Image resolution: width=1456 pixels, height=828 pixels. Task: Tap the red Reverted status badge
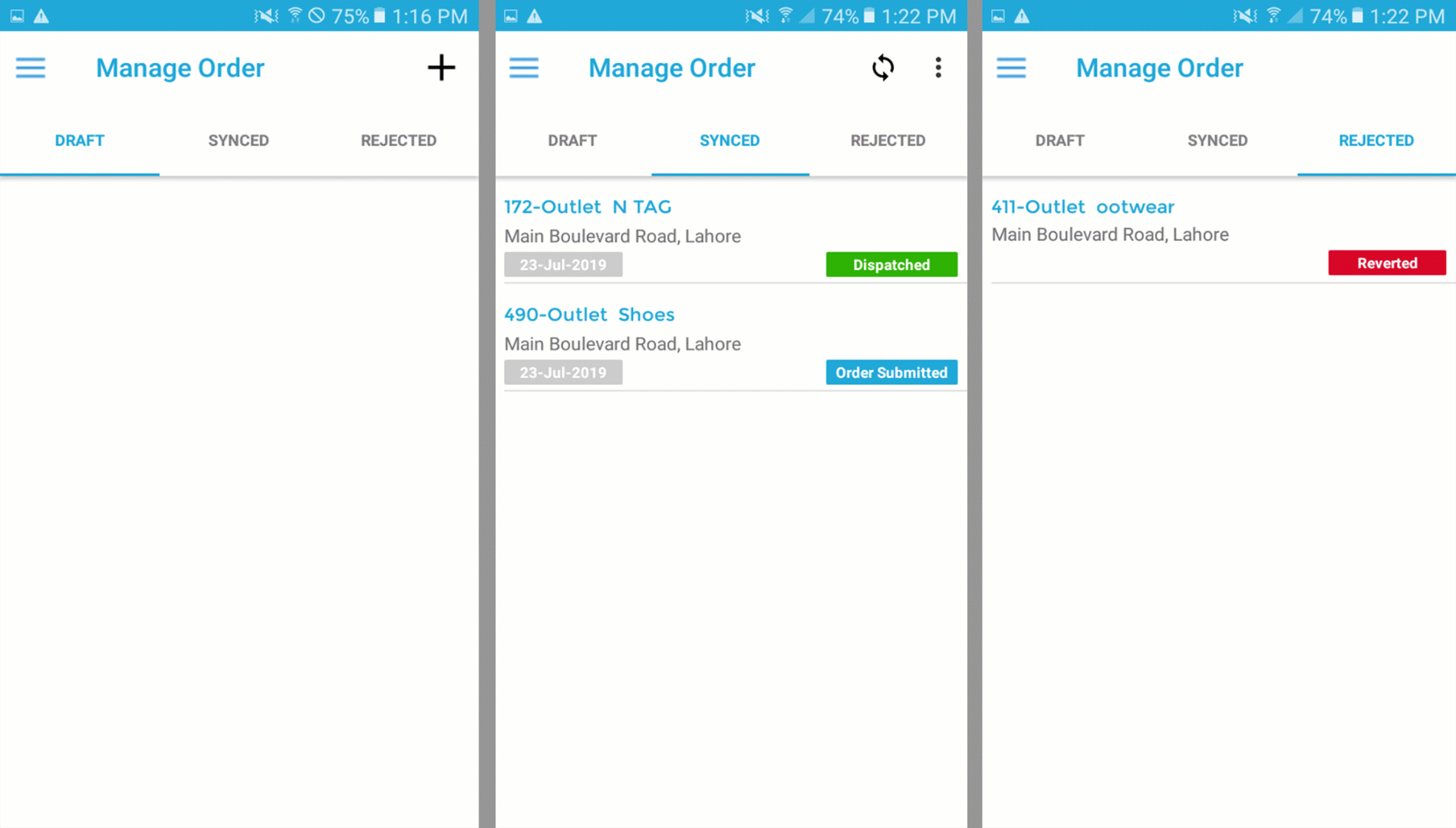coord(1386,263)
